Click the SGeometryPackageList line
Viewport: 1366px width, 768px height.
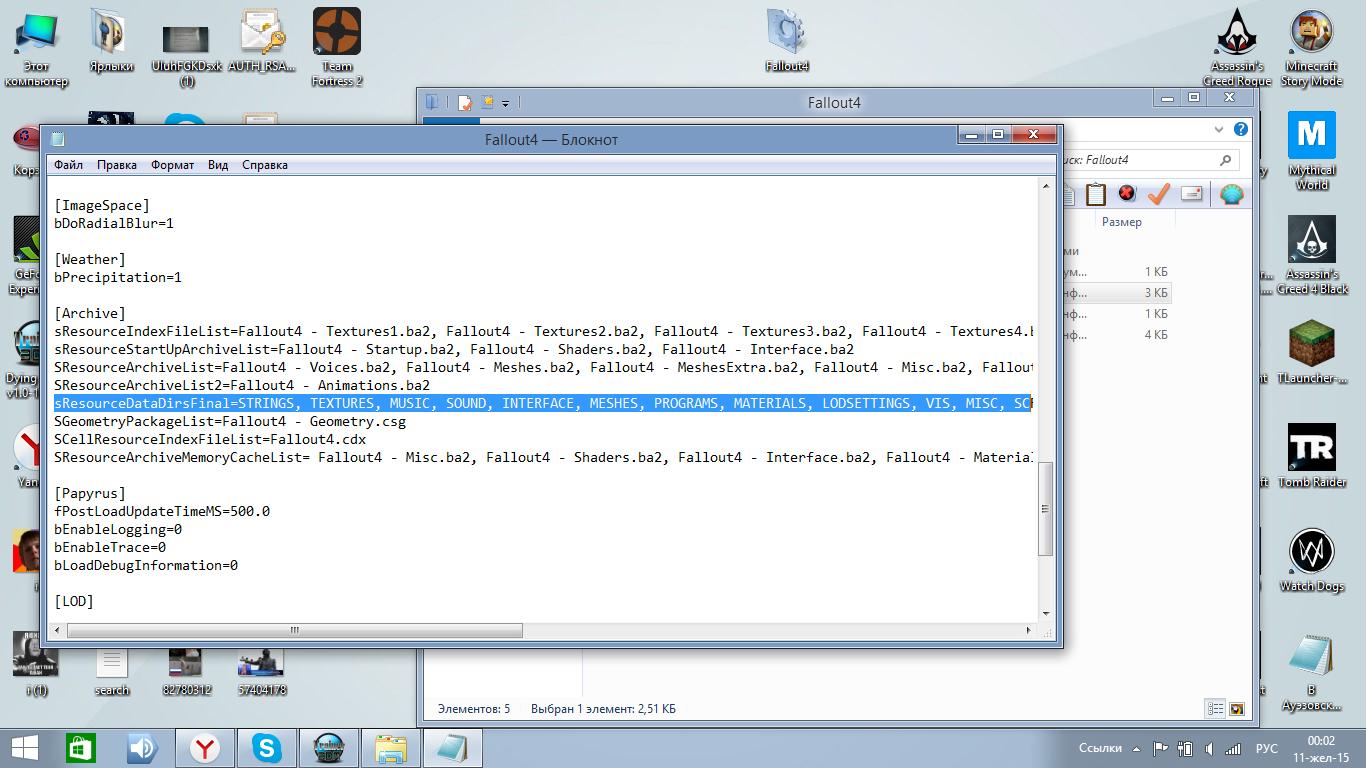click(230, 421)
